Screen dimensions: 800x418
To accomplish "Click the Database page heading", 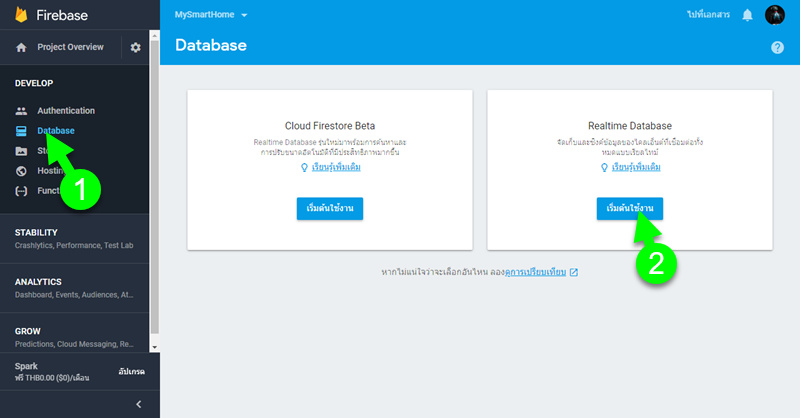I will [x=211, y=45].
